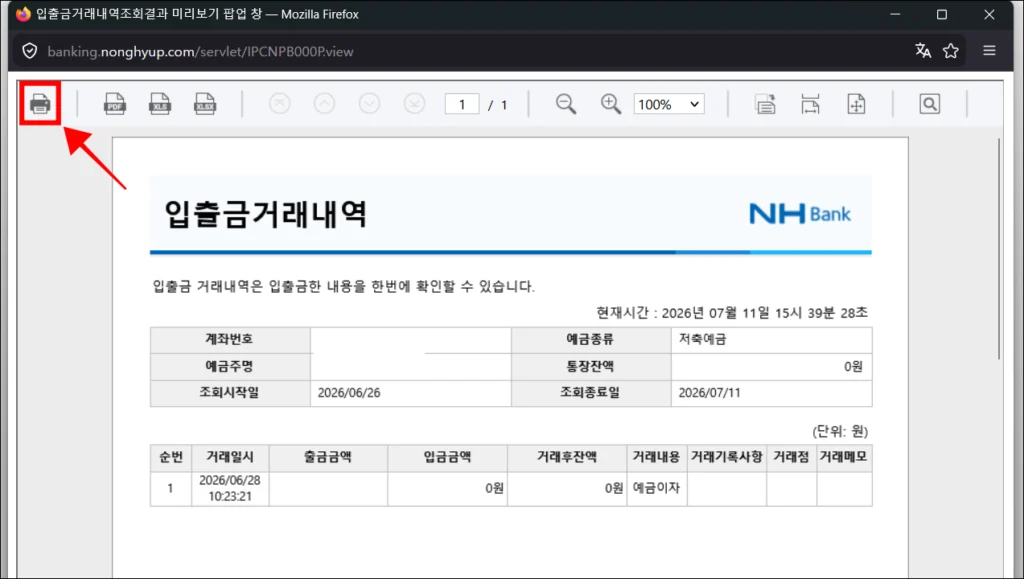Click the 저축예금 value cell
The height and width of the screenshot is (579, 1024).
click(x=771, y=339)
